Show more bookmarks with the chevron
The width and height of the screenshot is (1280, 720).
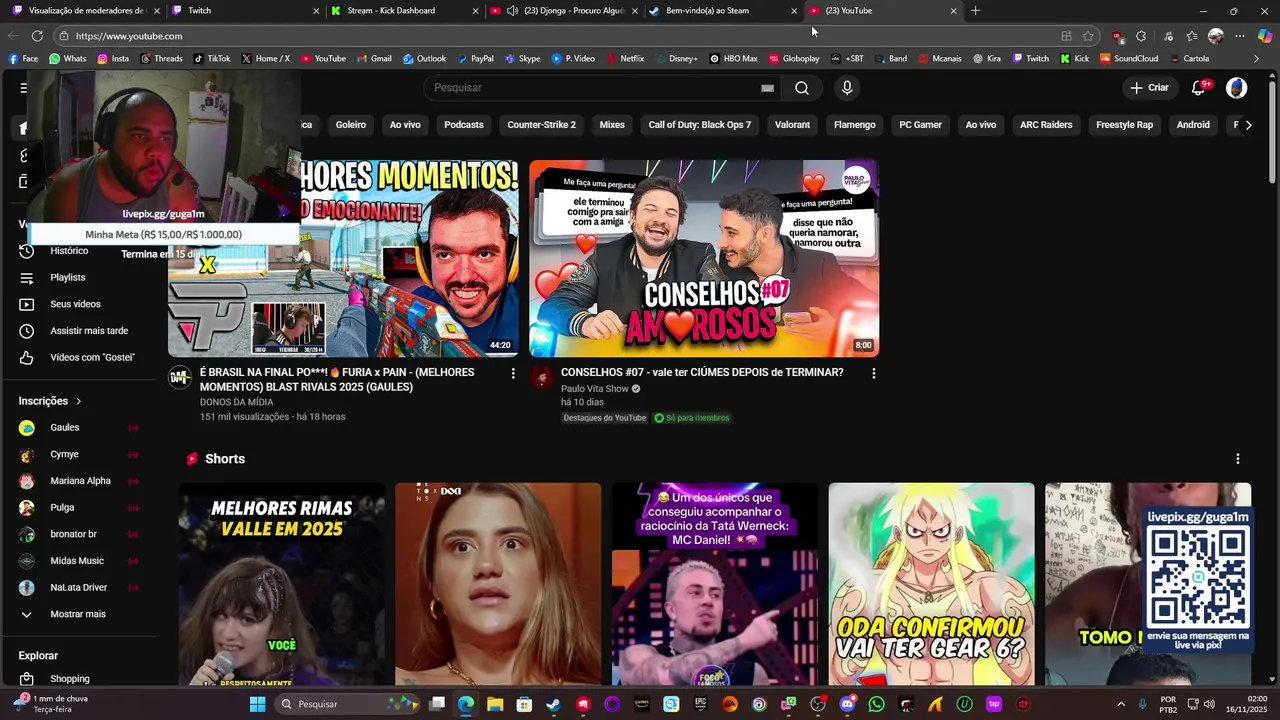(1257, 59)
